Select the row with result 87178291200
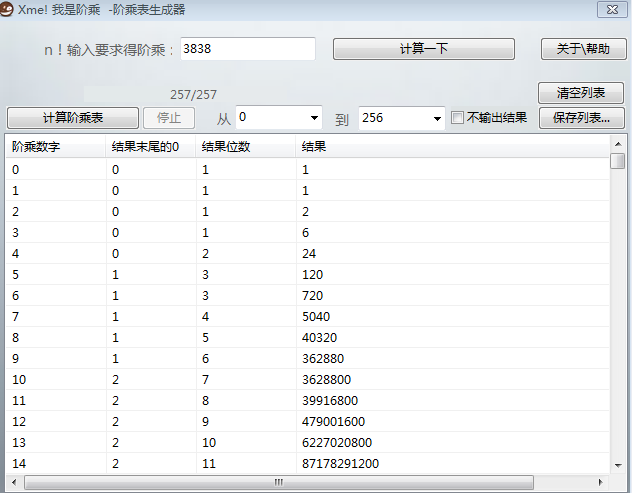This screenshot has width=632, height=493. point(307,463)
